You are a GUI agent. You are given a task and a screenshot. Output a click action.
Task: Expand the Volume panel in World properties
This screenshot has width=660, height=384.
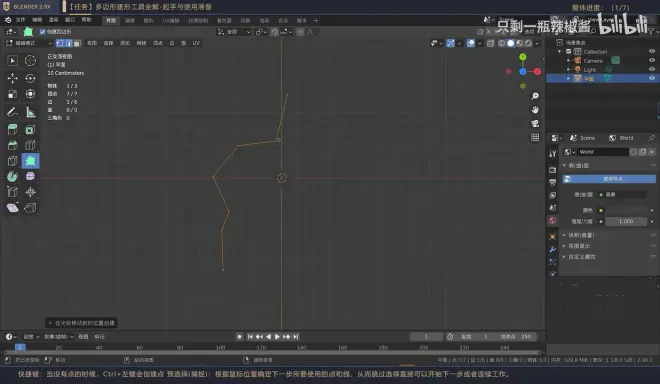pyautogui.click(x=582, y=235)
